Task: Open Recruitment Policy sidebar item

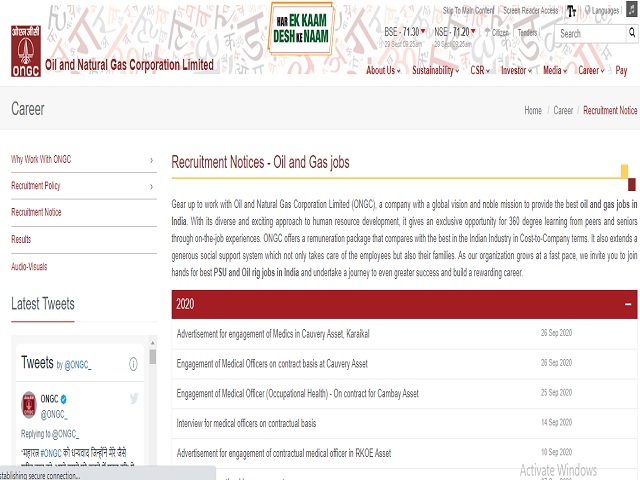Action: point(36,186)
